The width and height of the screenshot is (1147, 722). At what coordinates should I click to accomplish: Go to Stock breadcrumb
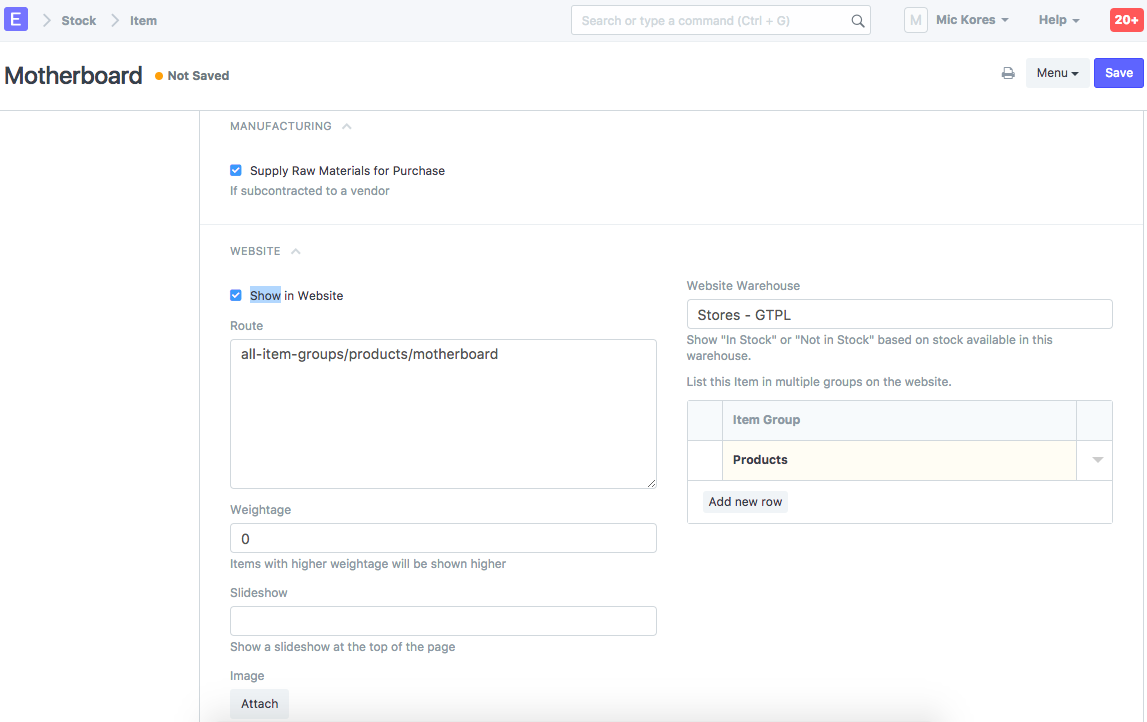click(79, 20)
